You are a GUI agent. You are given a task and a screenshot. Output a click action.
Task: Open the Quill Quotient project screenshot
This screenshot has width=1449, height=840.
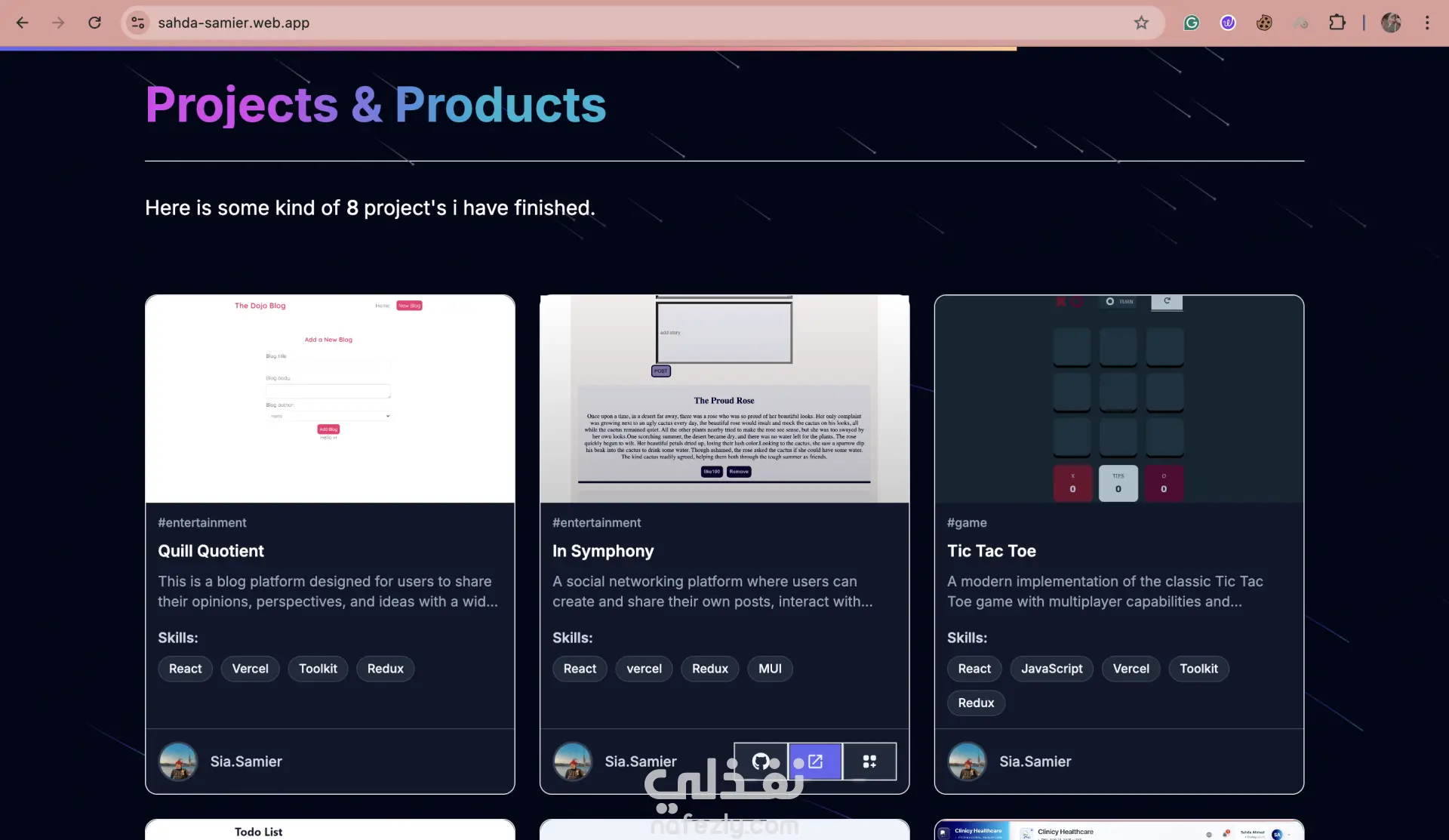point(330,398)
